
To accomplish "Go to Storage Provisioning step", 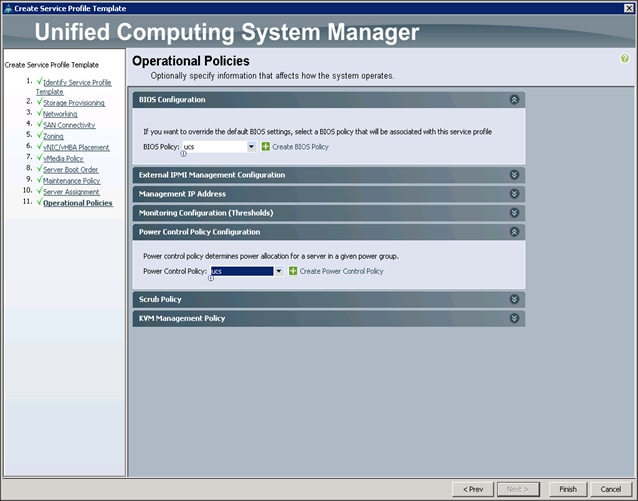I will click(74, 103).
